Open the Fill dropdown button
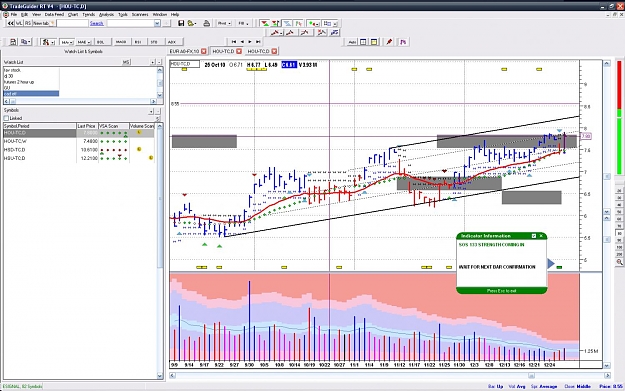 243,24
